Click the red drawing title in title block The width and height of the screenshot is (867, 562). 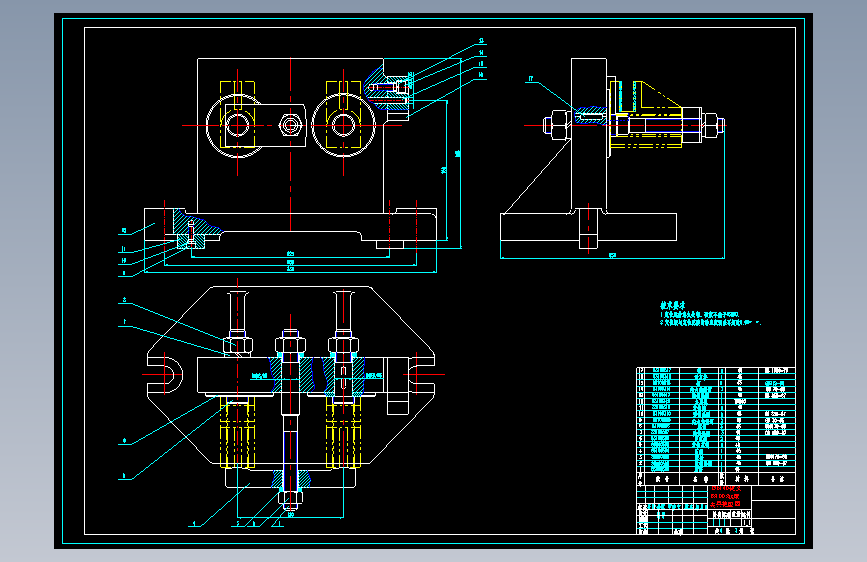[725, 496]
